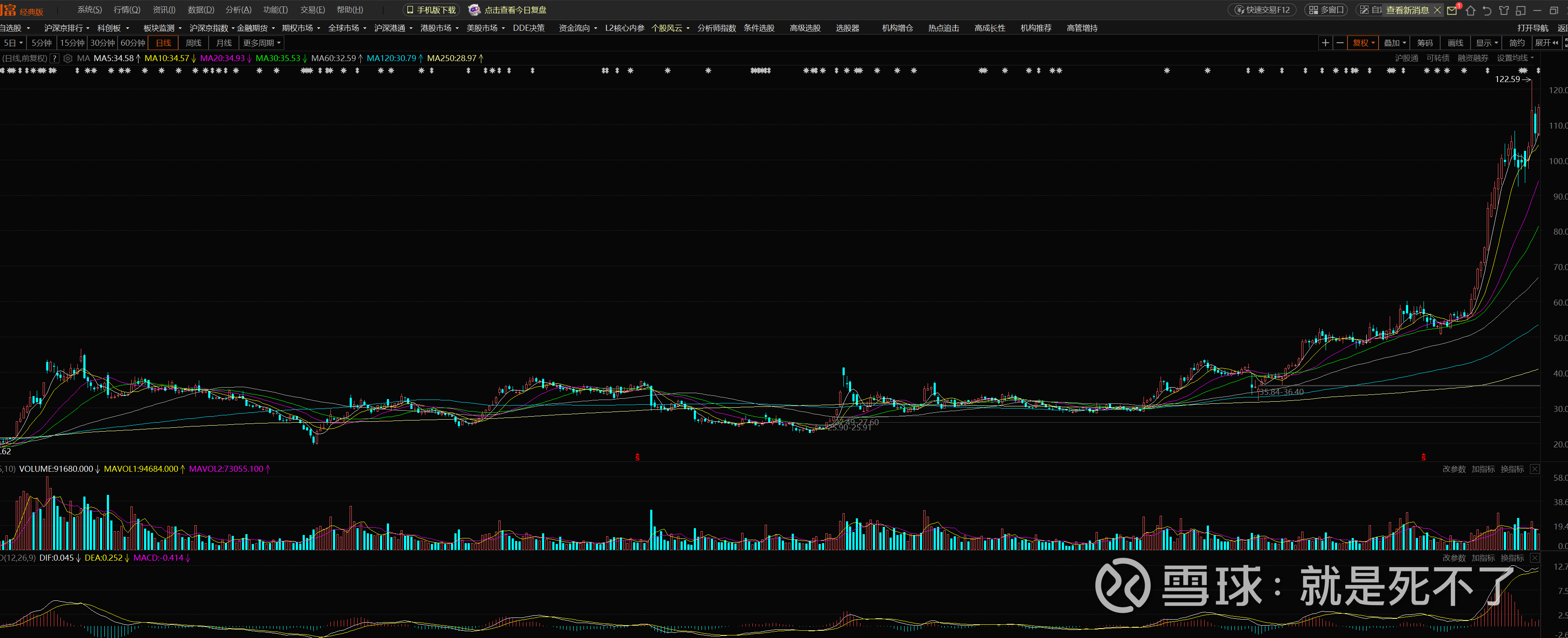Open the skin shirt icon
Image resolution: width=1568 pixels, height=638 pixels.
[1504, 10]
